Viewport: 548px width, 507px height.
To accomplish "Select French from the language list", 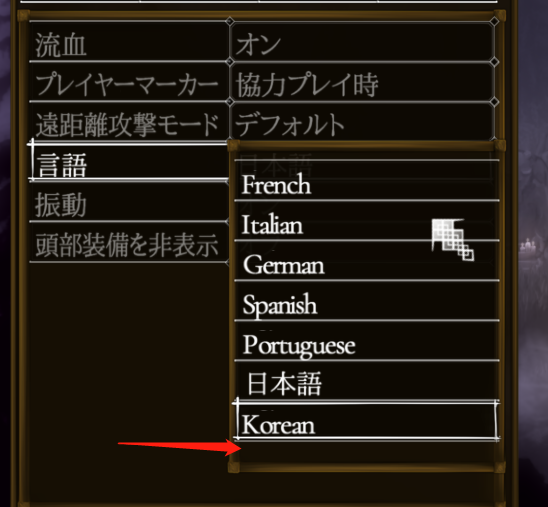I will point(367,181).
